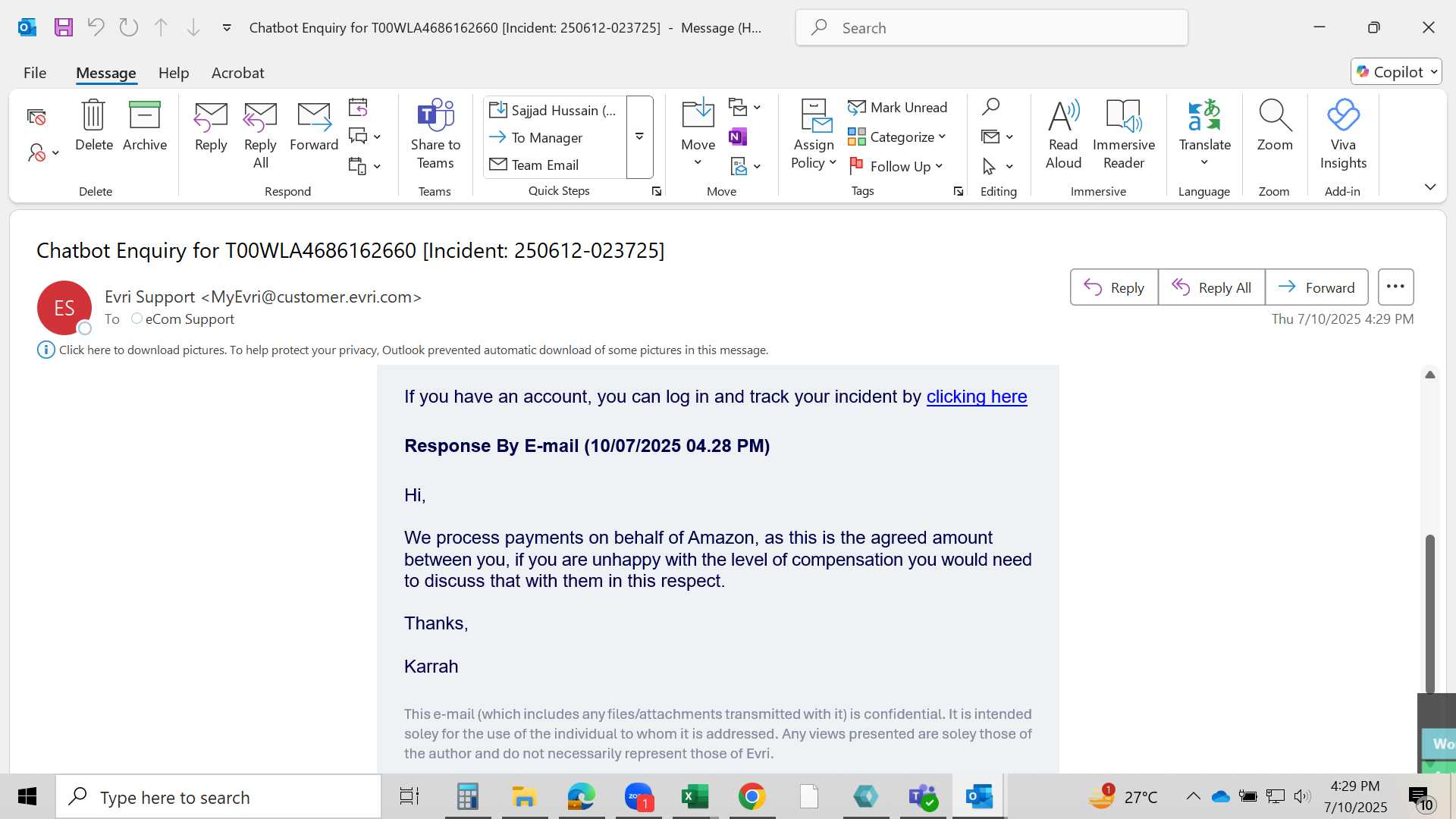Screen dimensions: 1456x819
Task: Click ribbon Reply All button
Action: [x=260, y=135]
